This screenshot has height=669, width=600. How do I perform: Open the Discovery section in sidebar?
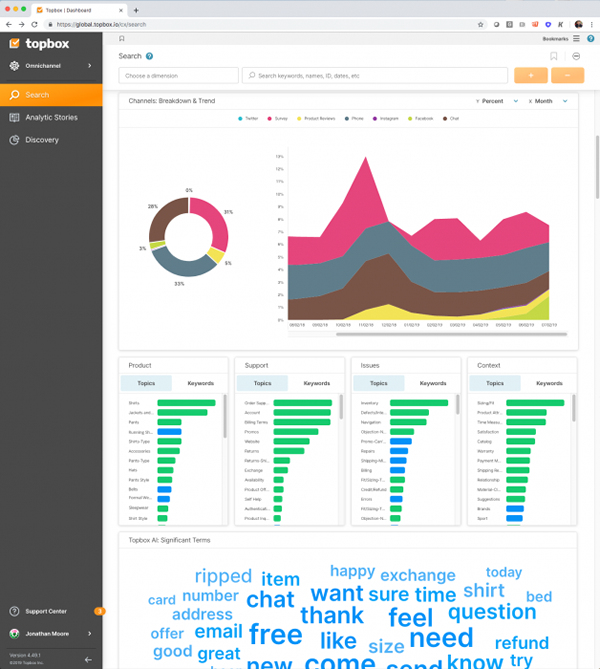pyautogui.click(x=41, y=140)
